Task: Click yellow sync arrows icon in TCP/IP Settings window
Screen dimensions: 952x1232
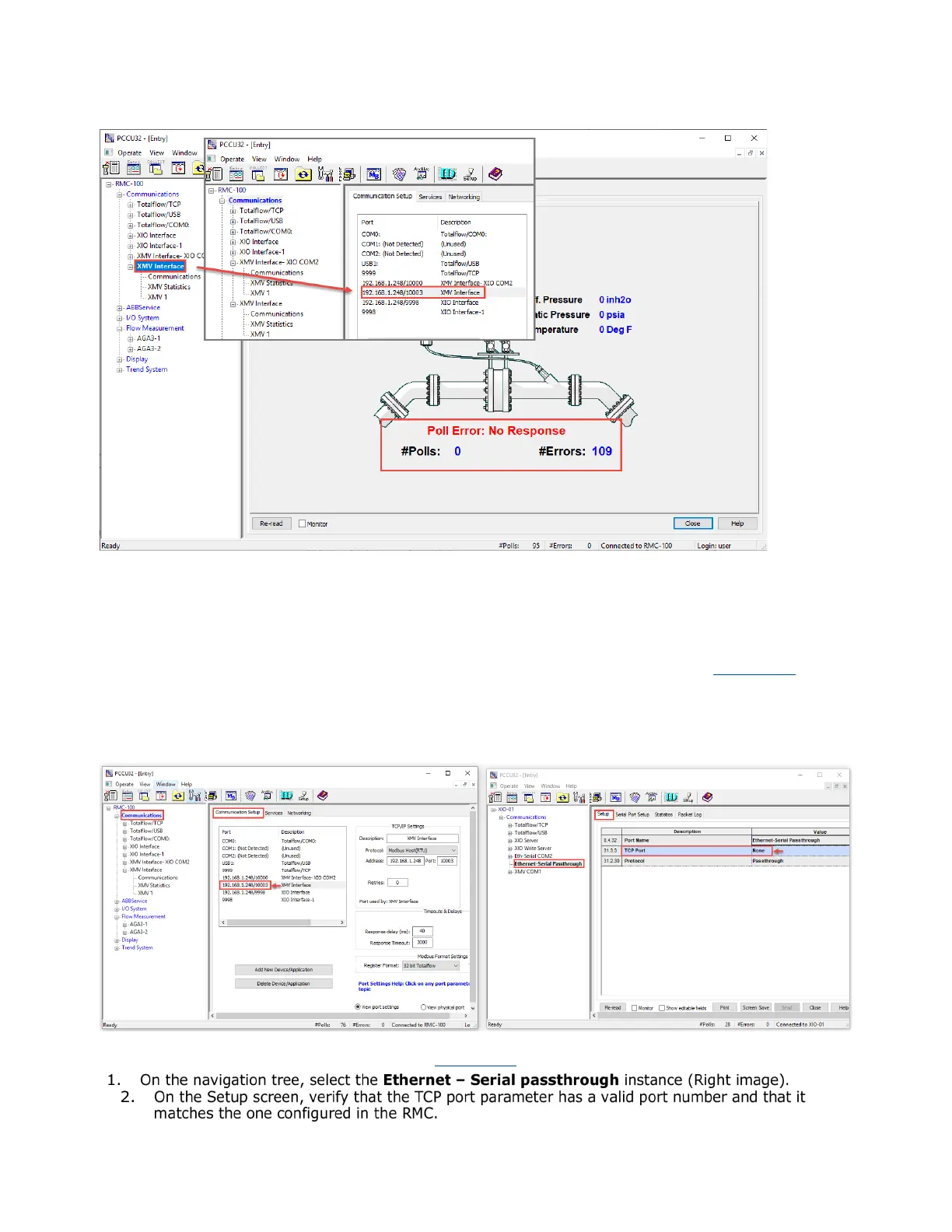Action: click(x=178, y=796)
